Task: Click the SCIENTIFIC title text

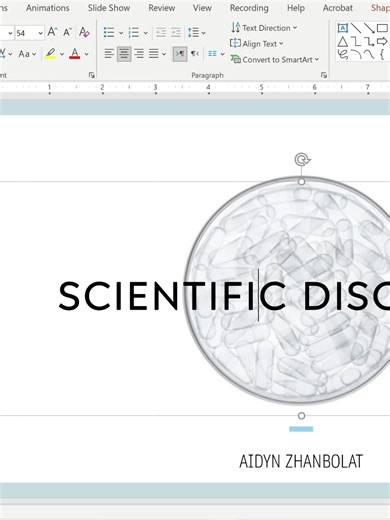Action: (x=172, y=296)
